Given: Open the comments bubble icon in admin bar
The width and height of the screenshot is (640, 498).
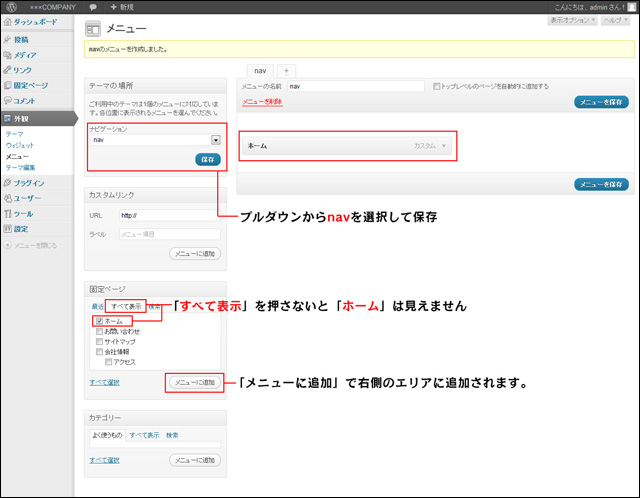Looking at the screenshot, I should pos(93,7).
